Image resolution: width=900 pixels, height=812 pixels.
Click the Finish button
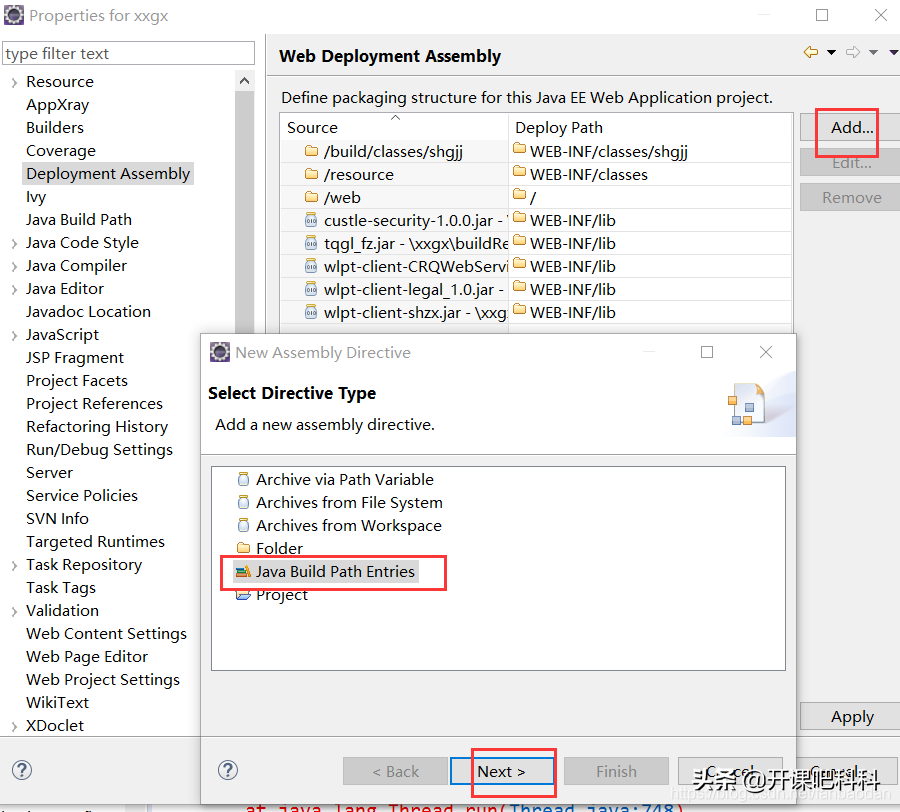[616, 771]
